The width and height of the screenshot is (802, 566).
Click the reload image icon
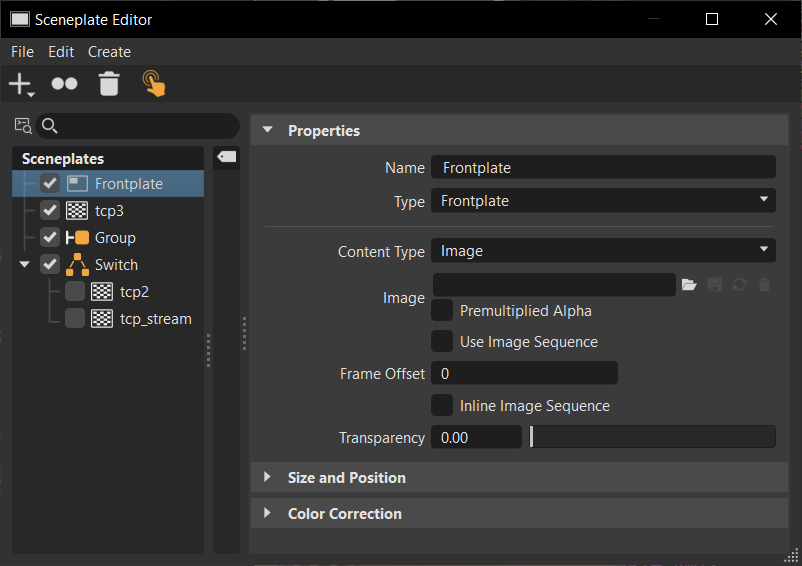click(x=739, y=285)
